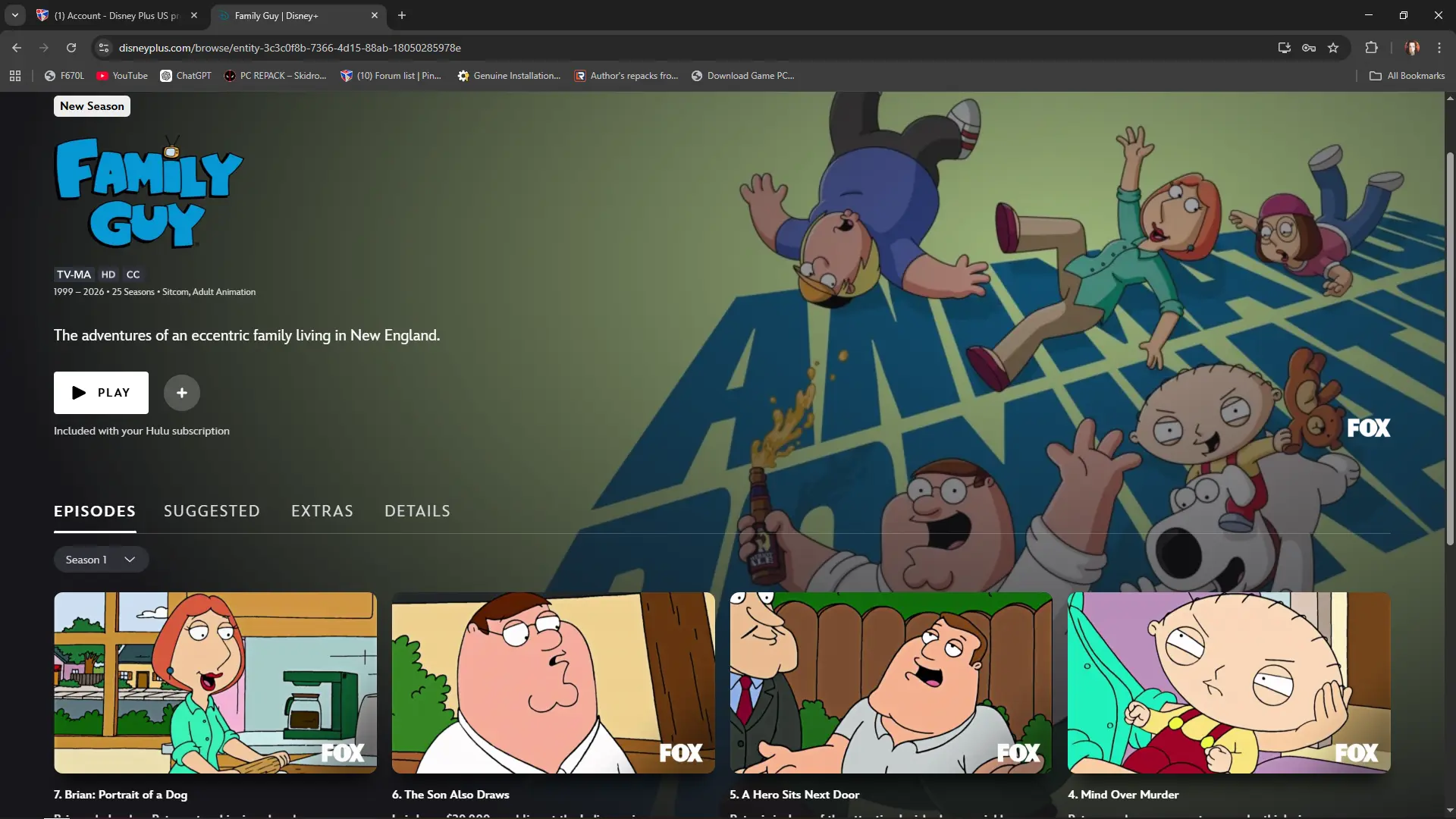This screenshot has width=1456, height=819.
Task: Switch to the SUGGESTED tab
Action: pos(212,511)
